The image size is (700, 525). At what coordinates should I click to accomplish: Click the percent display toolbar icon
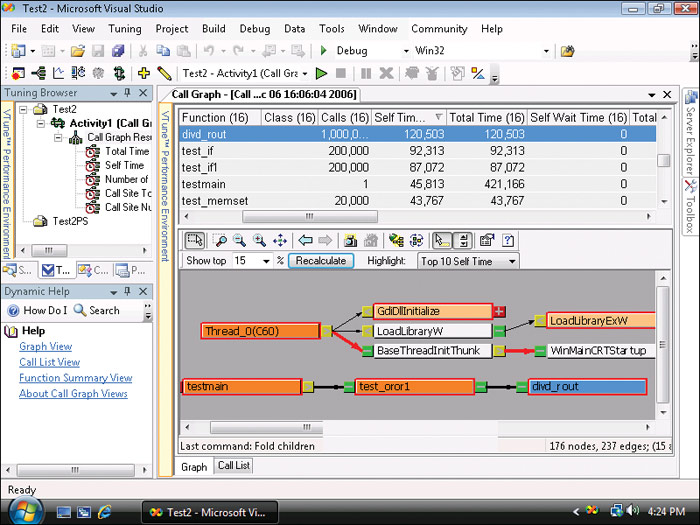pyautogui.click(x=478, y=73)
